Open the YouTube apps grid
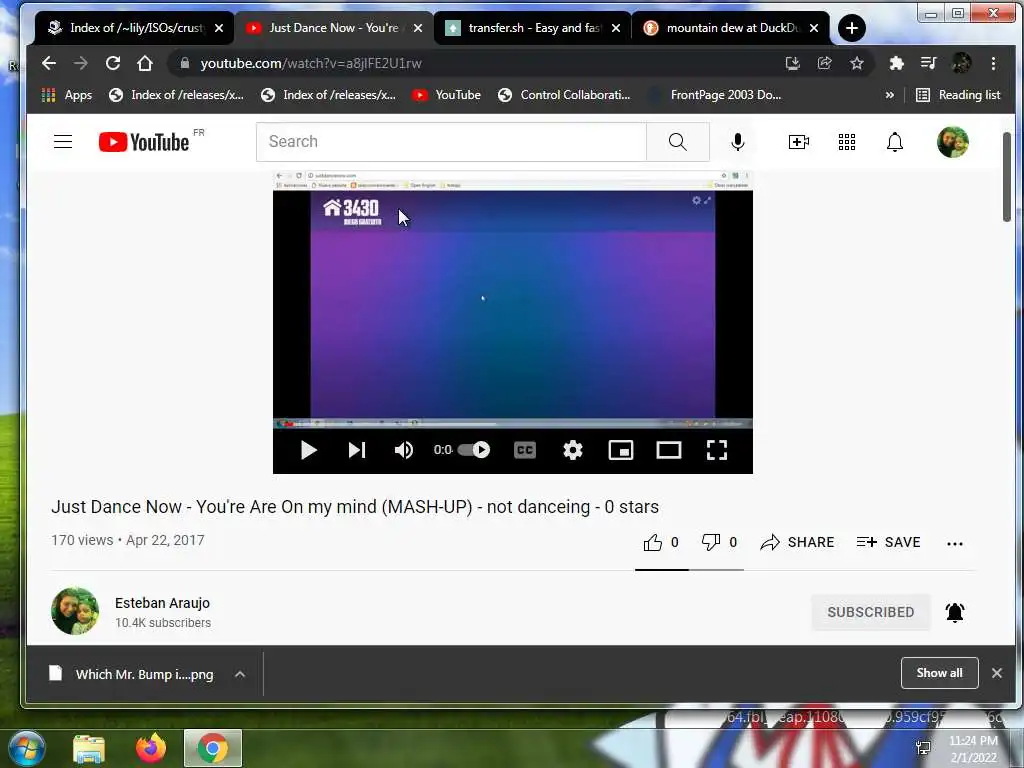Viewport: 1024px width, 768px height. pyautogui.click(x=847, y=142)
